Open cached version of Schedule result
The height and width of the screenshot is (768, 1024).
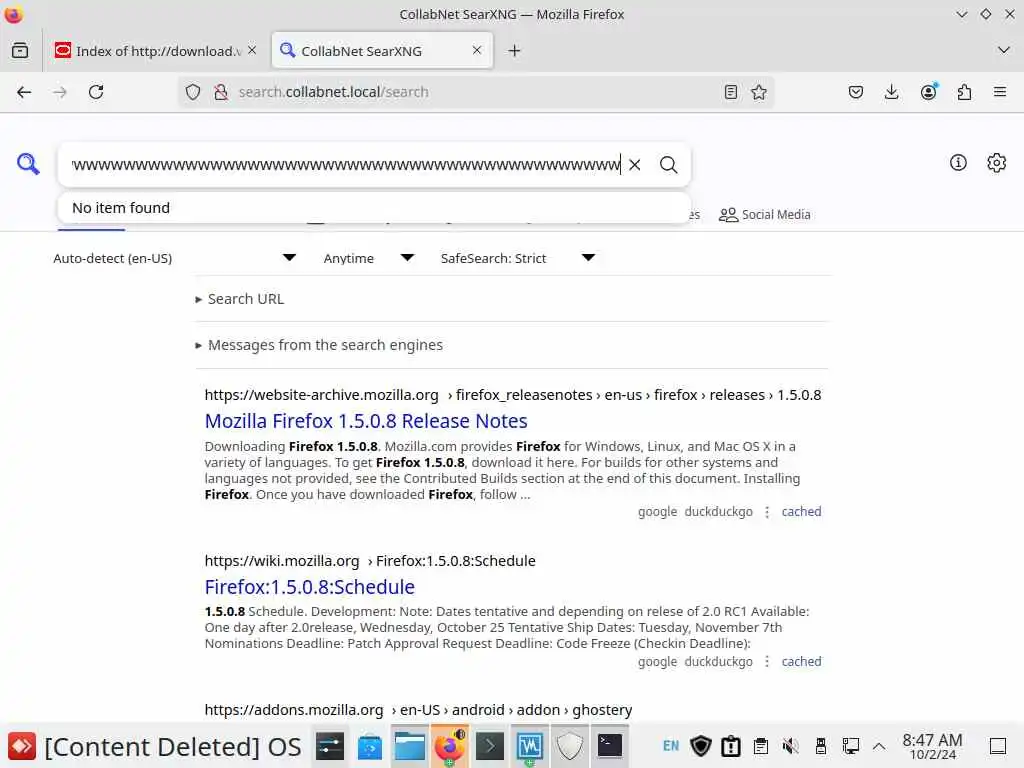coord(801,662)
